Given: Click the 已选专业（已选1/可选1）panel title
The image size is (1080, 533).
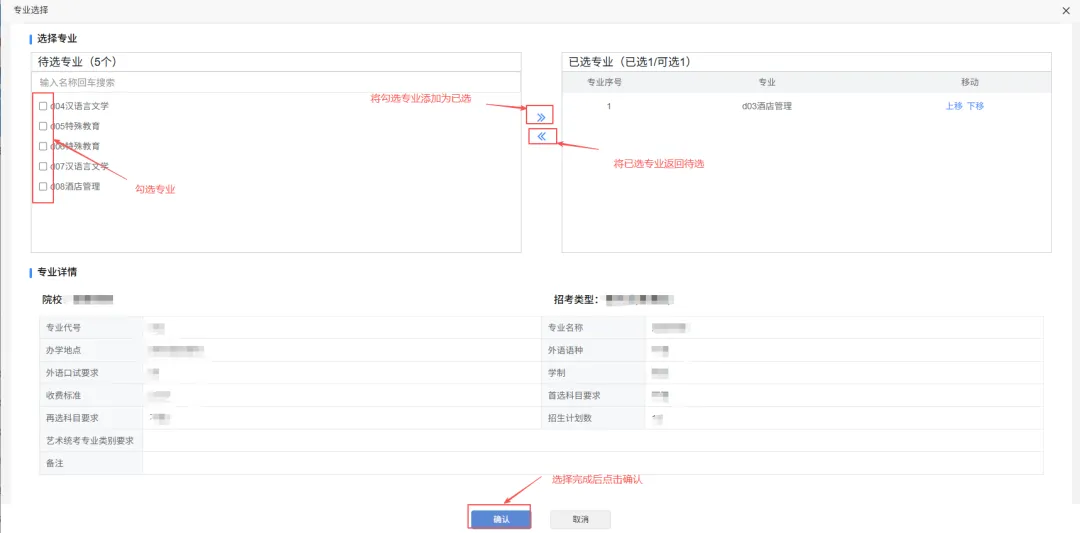Looking at the screenshot, I should [630, 61].
